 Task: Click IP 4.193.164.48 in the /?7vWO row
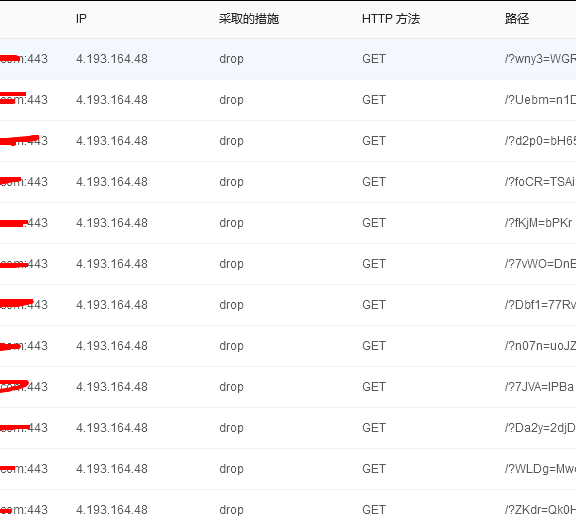coord(112,264)
